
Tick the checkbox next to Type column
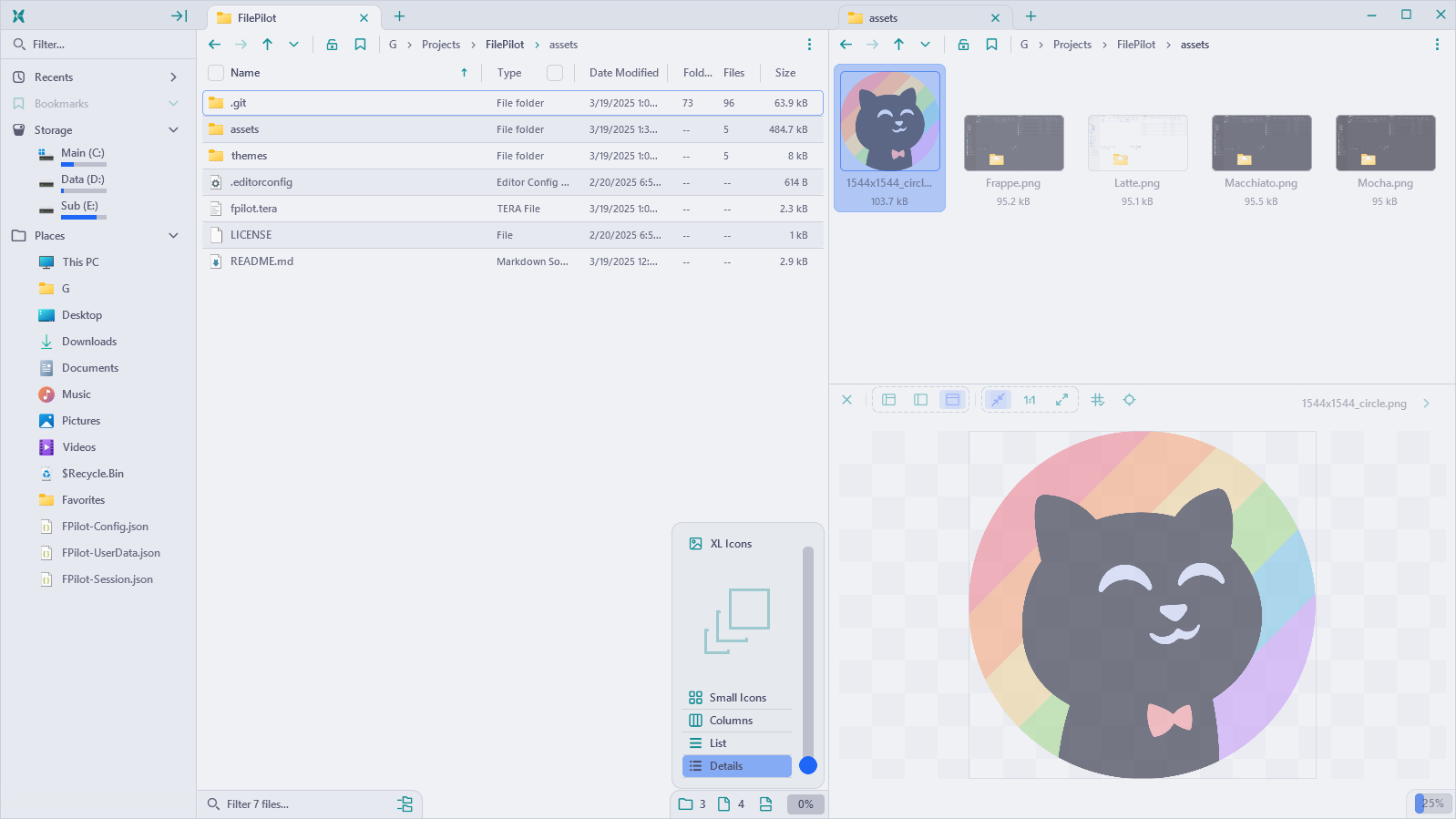point(555,73)
